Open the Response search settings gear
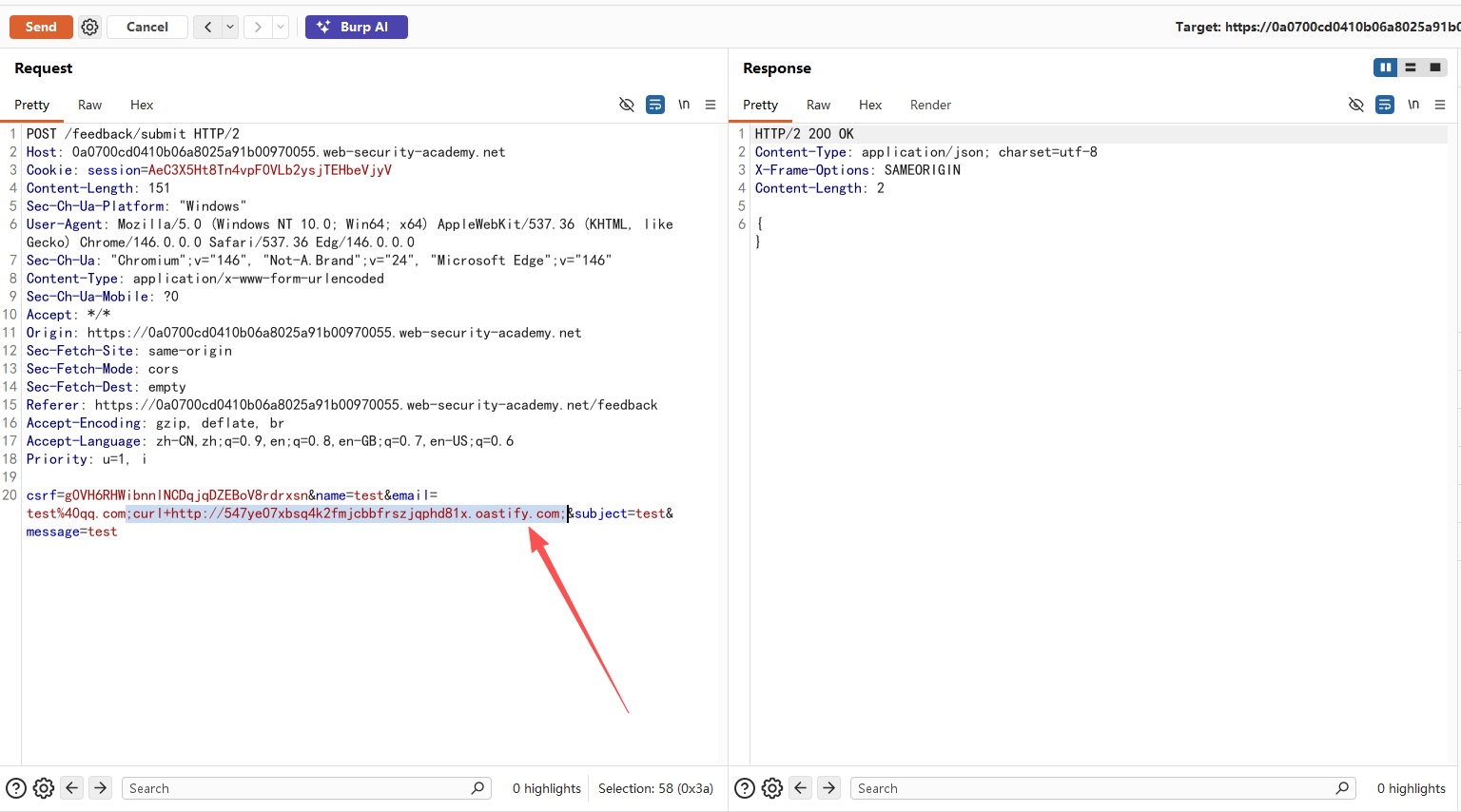Screen dimensions: 1461x812 [x=772, y=788]
